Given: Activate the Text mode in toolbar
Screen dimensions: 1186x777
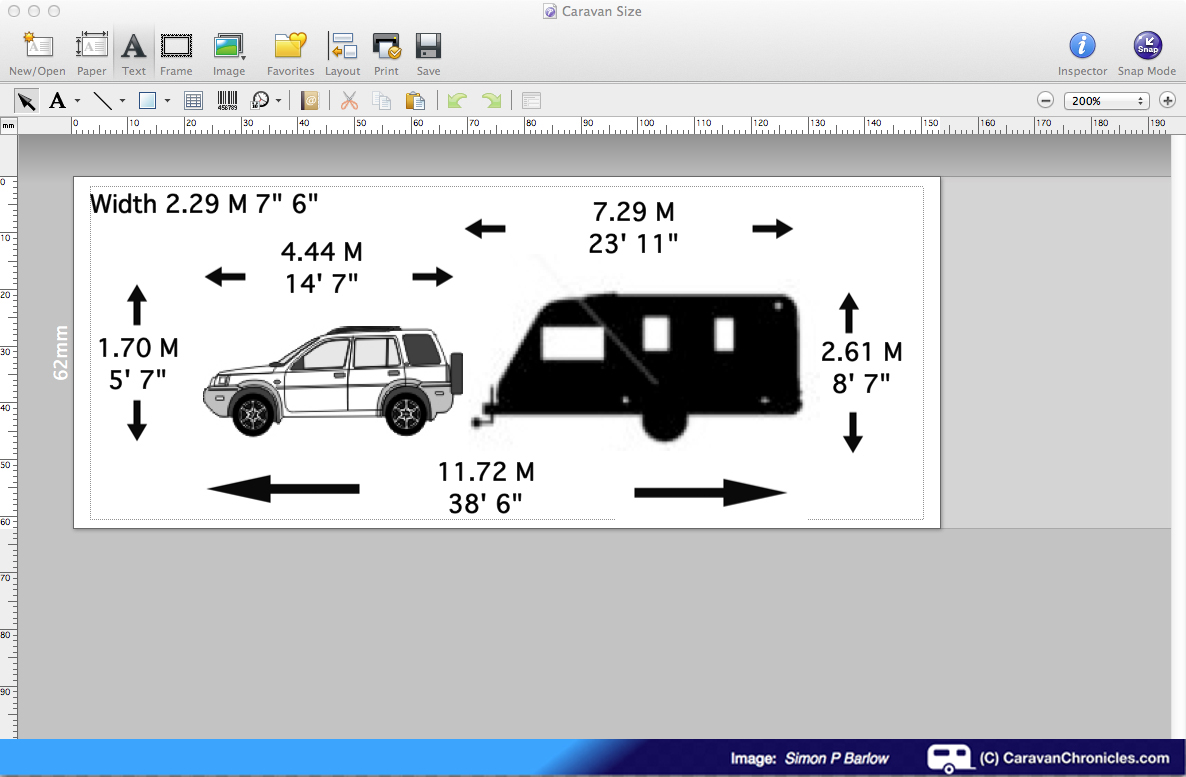Looking at the screenshot, I should coord(134,53).
